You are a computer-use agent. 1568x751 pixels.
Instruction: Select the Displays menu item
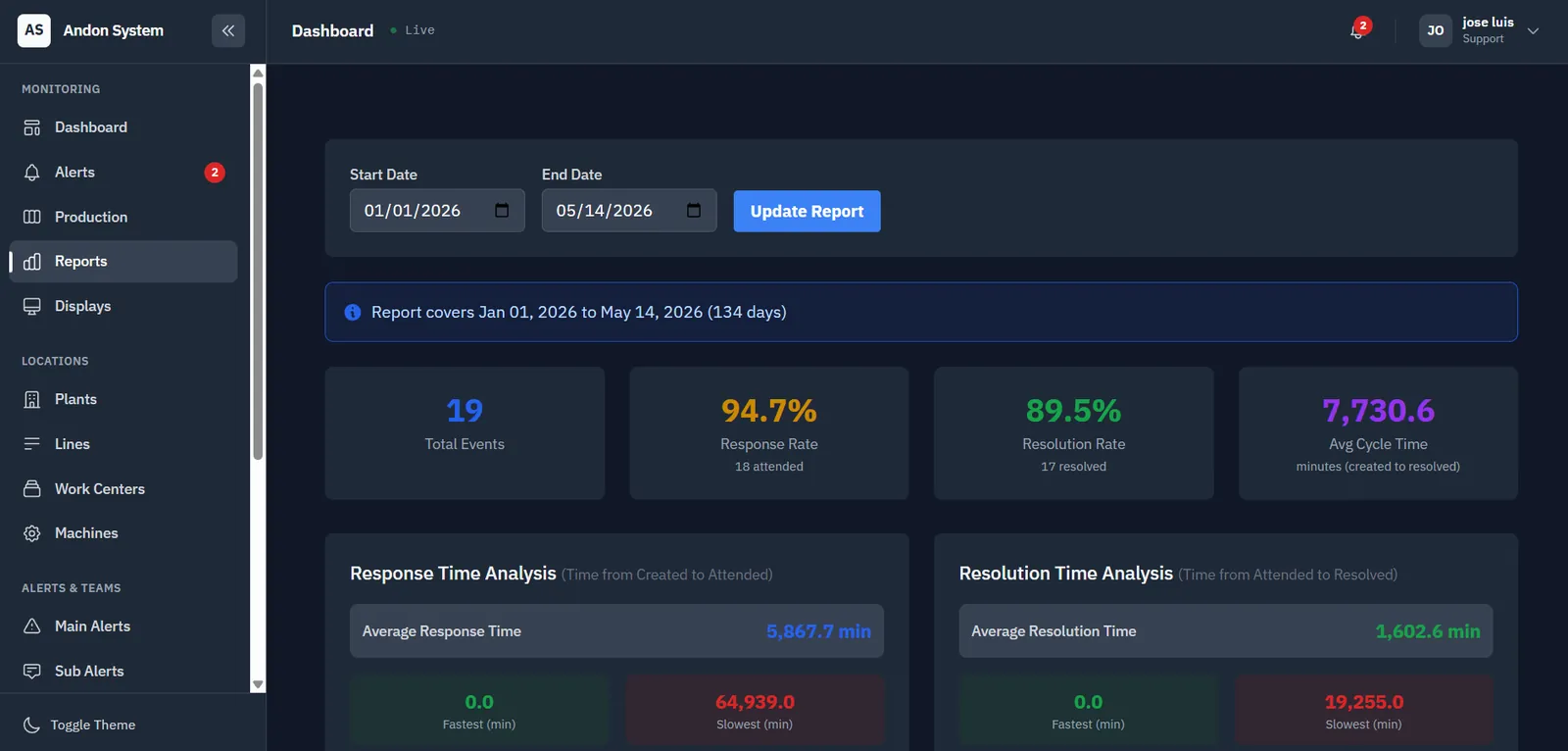click(x=123, y=306)
